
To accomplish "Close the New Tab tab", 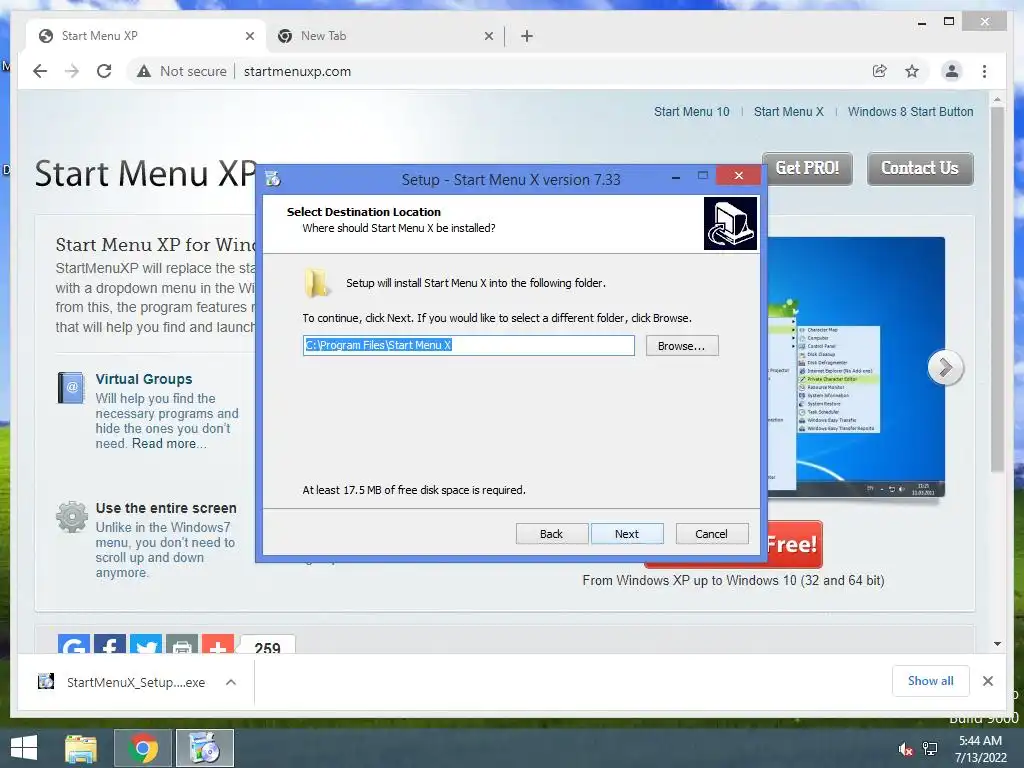I will click(x=488, y=36).
